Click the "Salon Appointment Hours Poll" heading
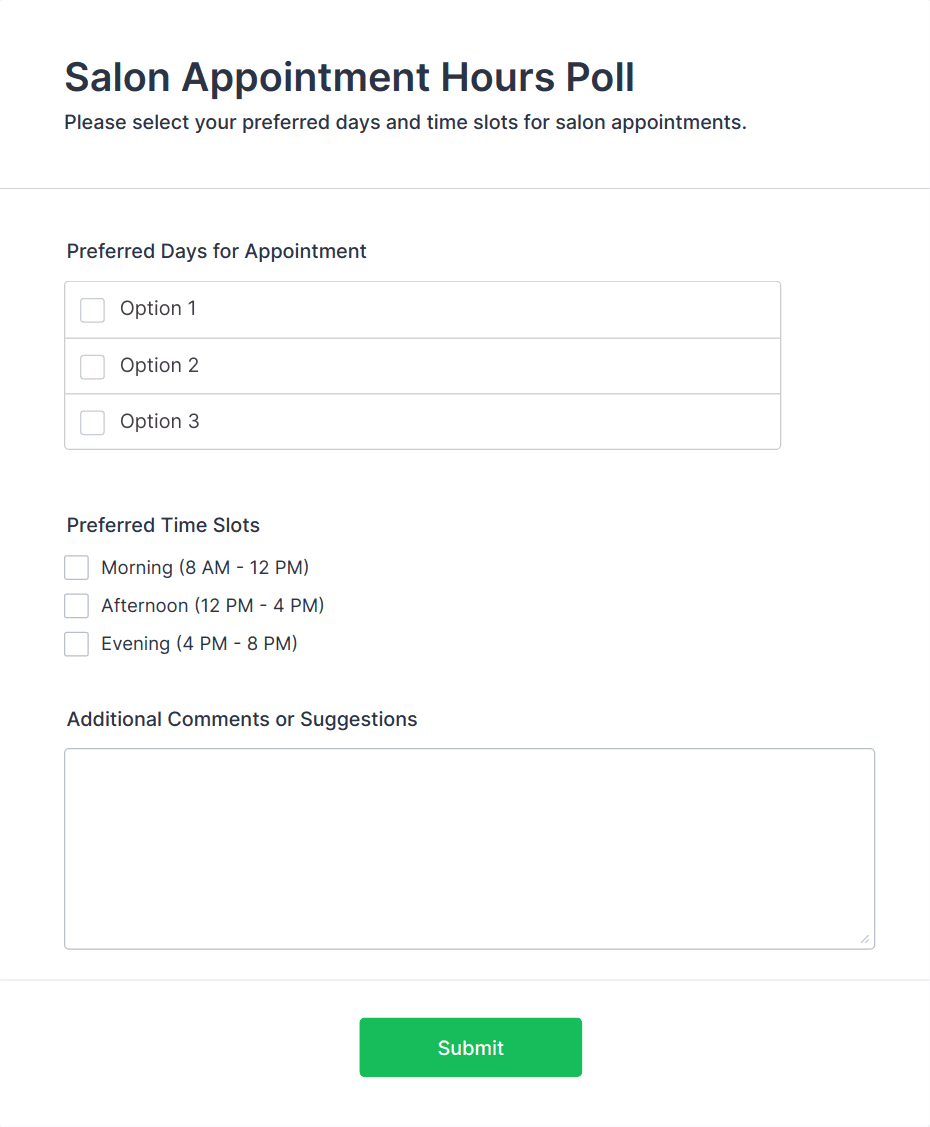 coord(349,77)
